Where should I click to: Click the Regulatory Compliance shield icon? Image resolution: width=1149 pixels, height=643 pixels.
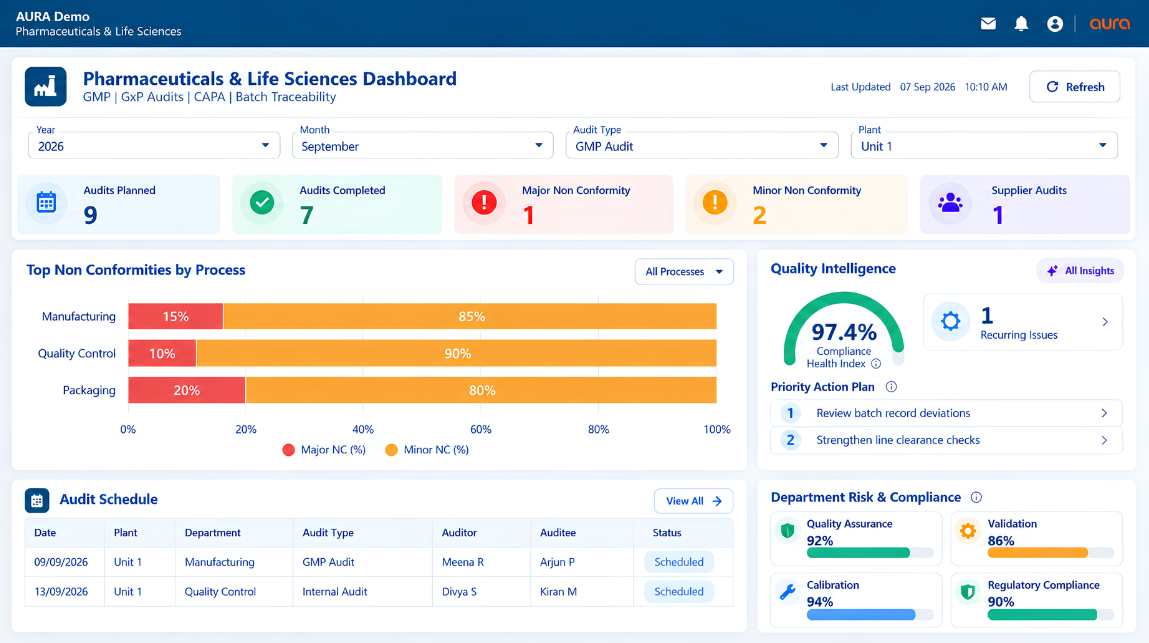pyautogui.click(x=968, y=592)
